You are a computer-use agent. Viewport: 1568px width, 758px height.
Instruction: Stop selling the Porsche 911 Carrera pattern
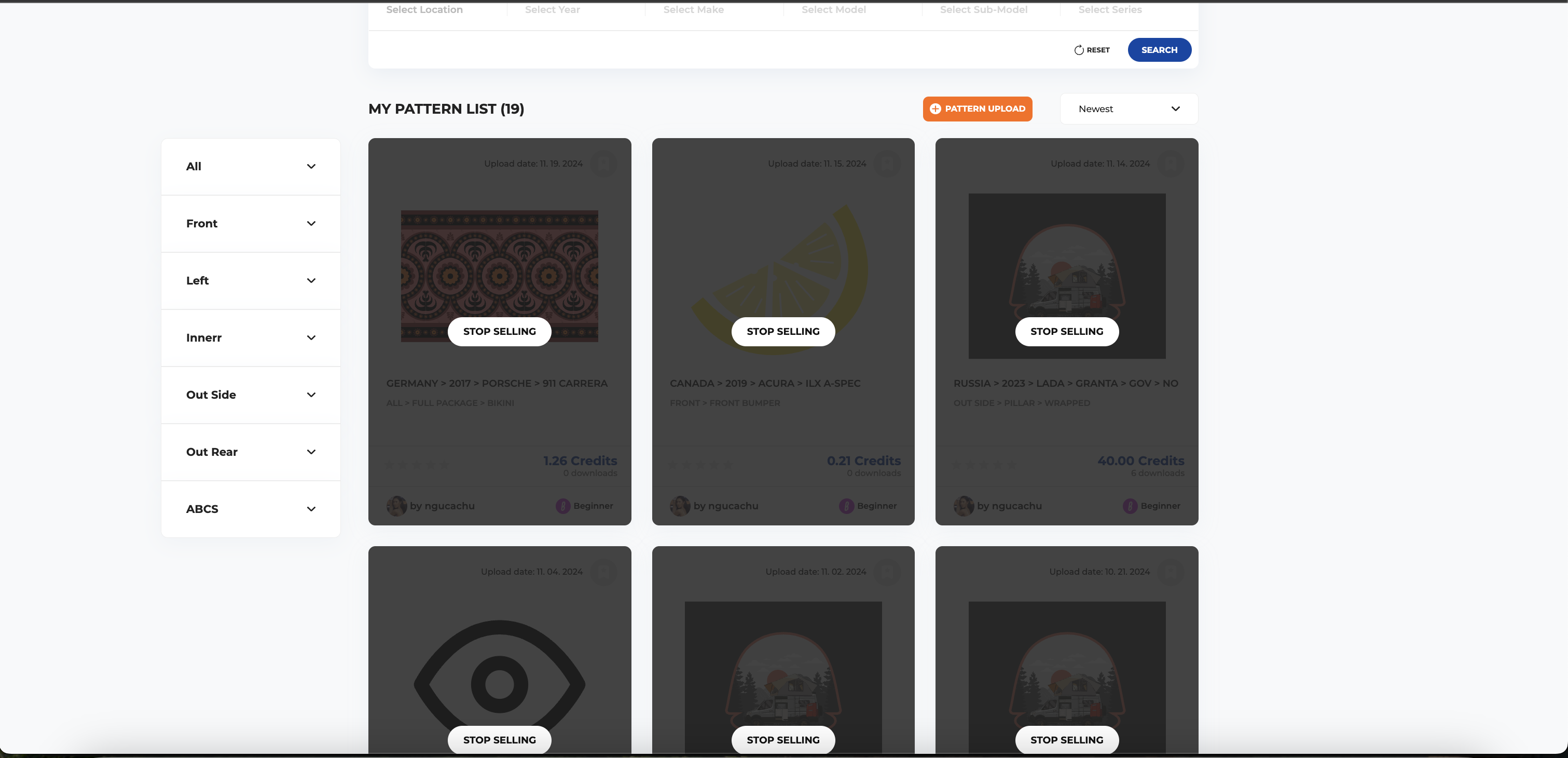coord(500,332)
